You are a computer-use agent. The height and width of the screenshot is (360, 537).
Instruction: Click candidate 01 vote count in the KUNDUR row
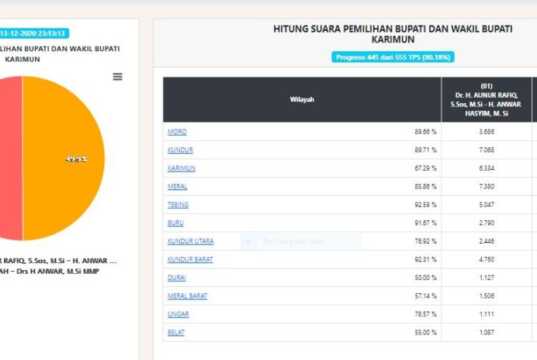coord(486,150)
